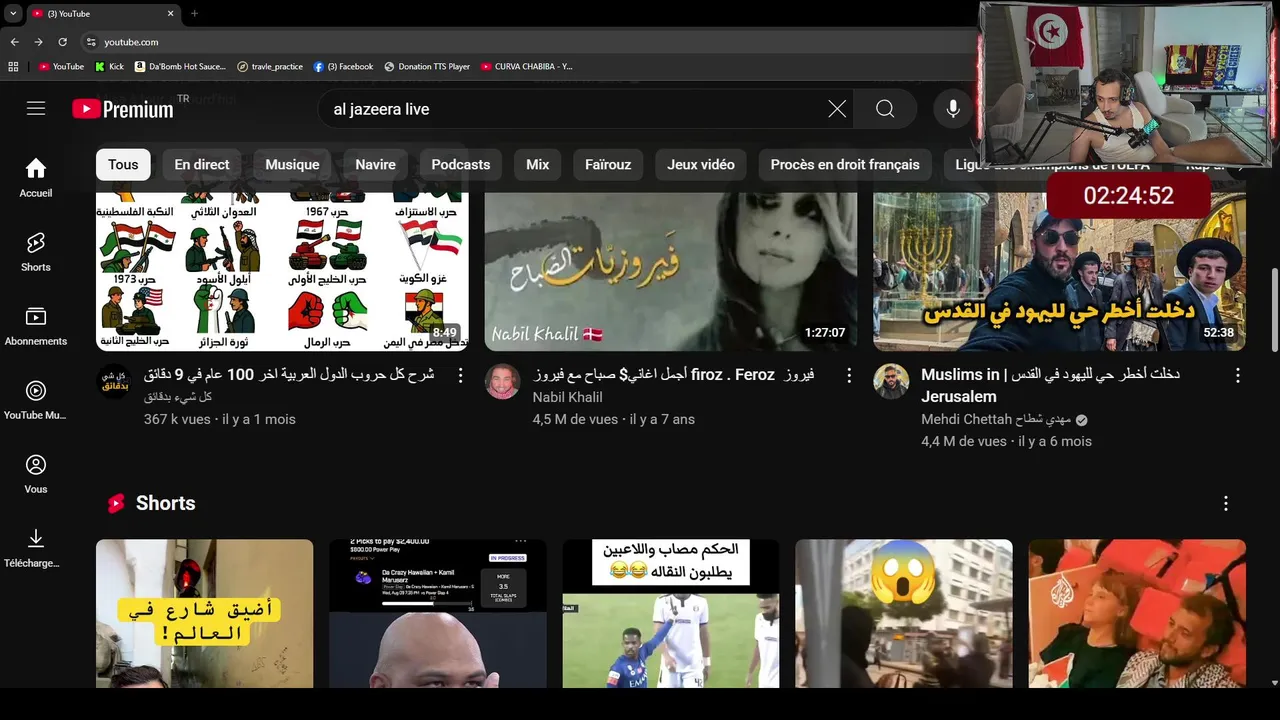
Task: Select the Jeux vidéo filter chip
Action: coord(701,165)
